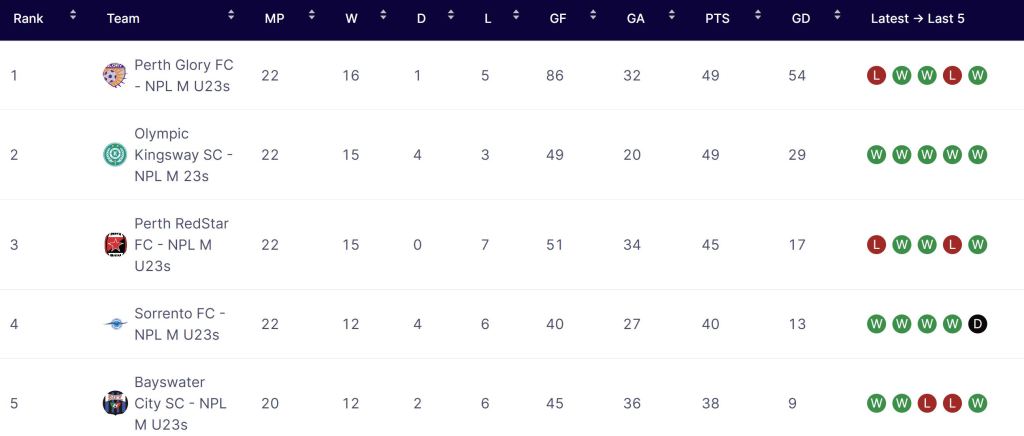Click the Latest → Last 5 header
The height and width of the screenshot is (436, 1024).
point(917,19)
